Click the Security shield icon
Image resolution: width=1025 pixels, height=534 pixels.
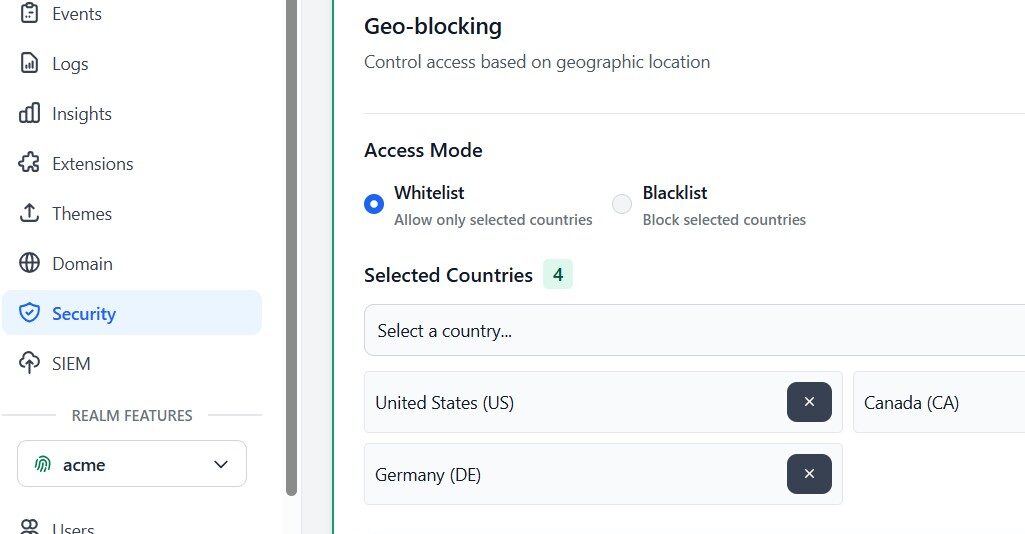[x=30, y=314]
